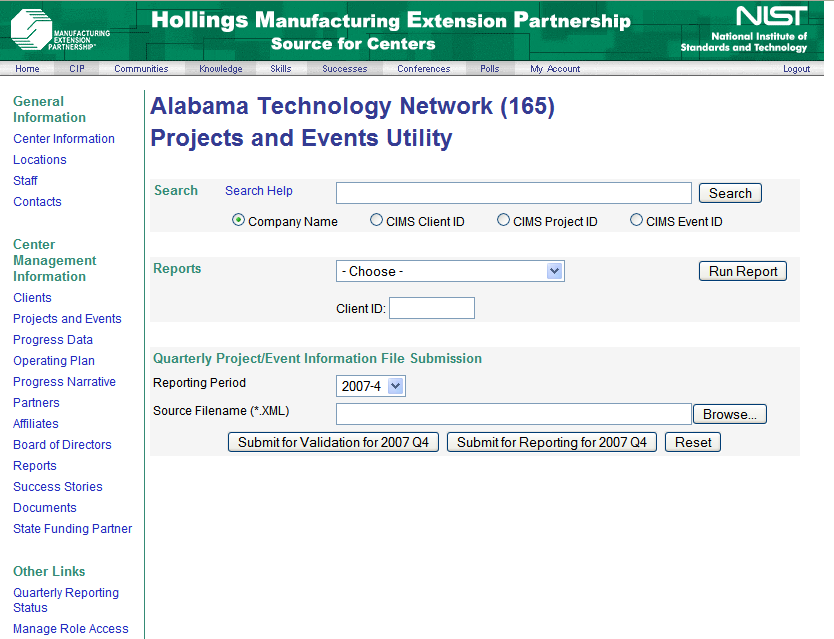Open the Clients sidebar link
The height and width of the screenshot is (639, 834).
pos(32,297)
